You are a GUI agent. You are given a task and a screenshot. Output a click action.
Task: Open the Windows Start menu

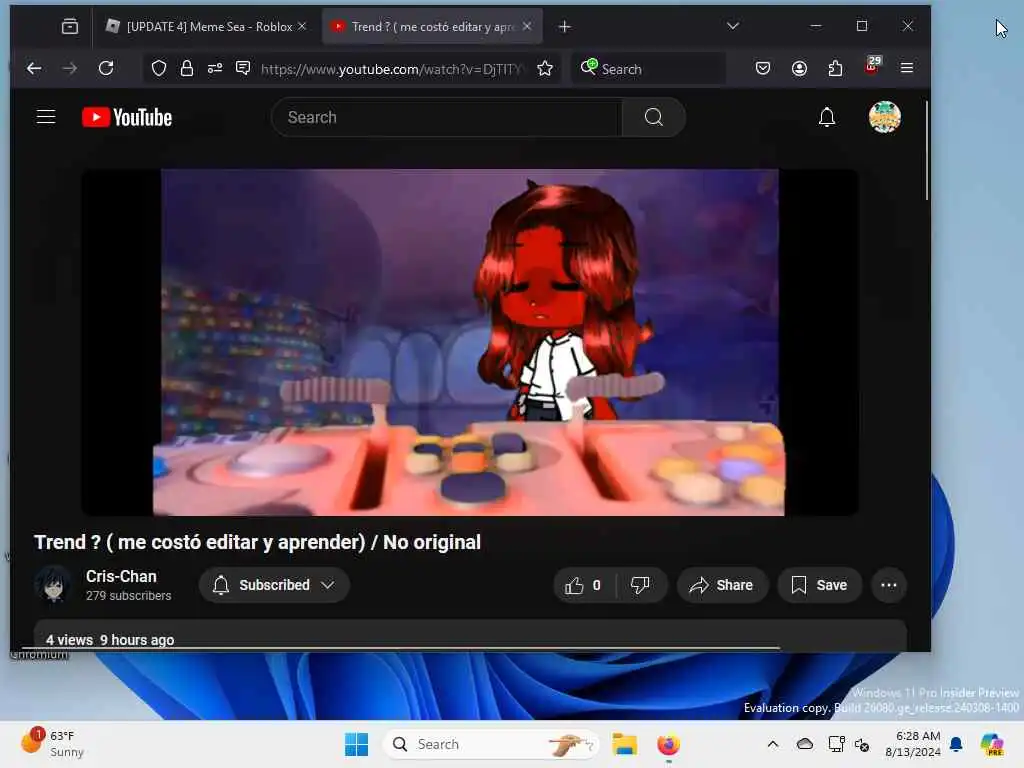357,744
